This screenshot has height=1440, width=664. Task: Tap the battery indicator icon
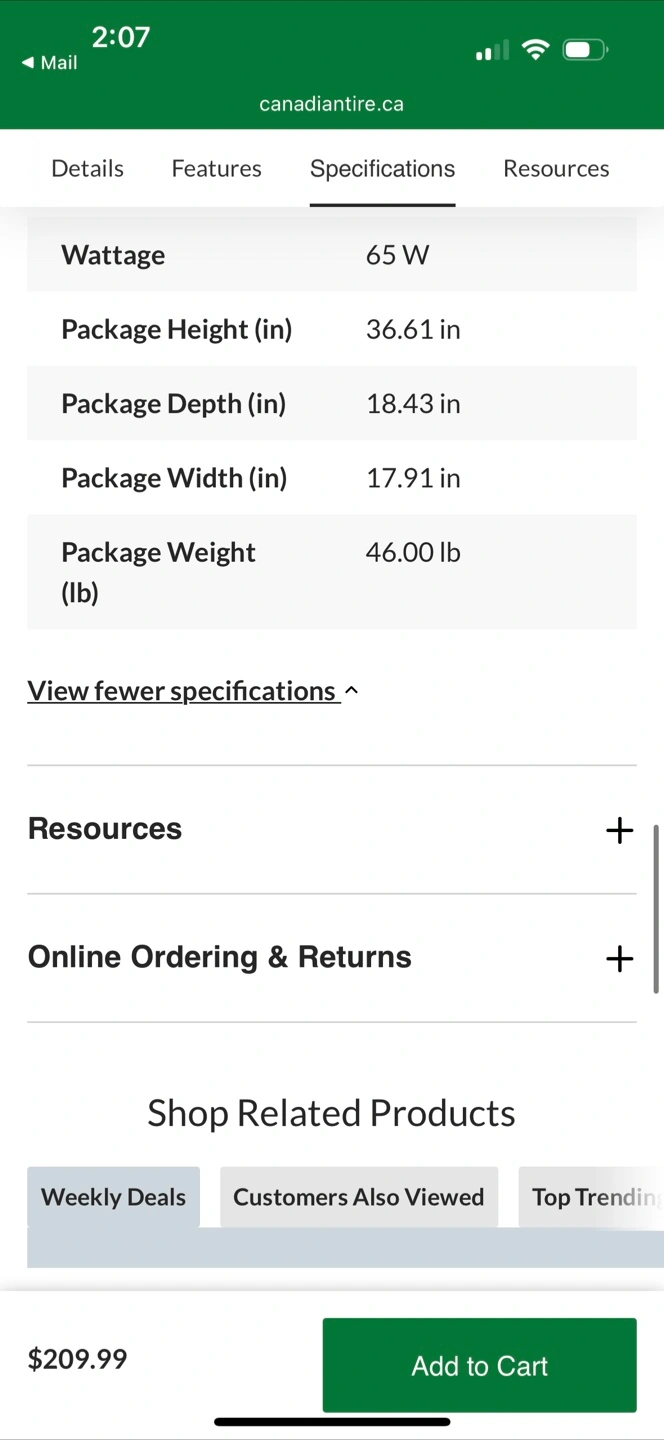point(585,50)
